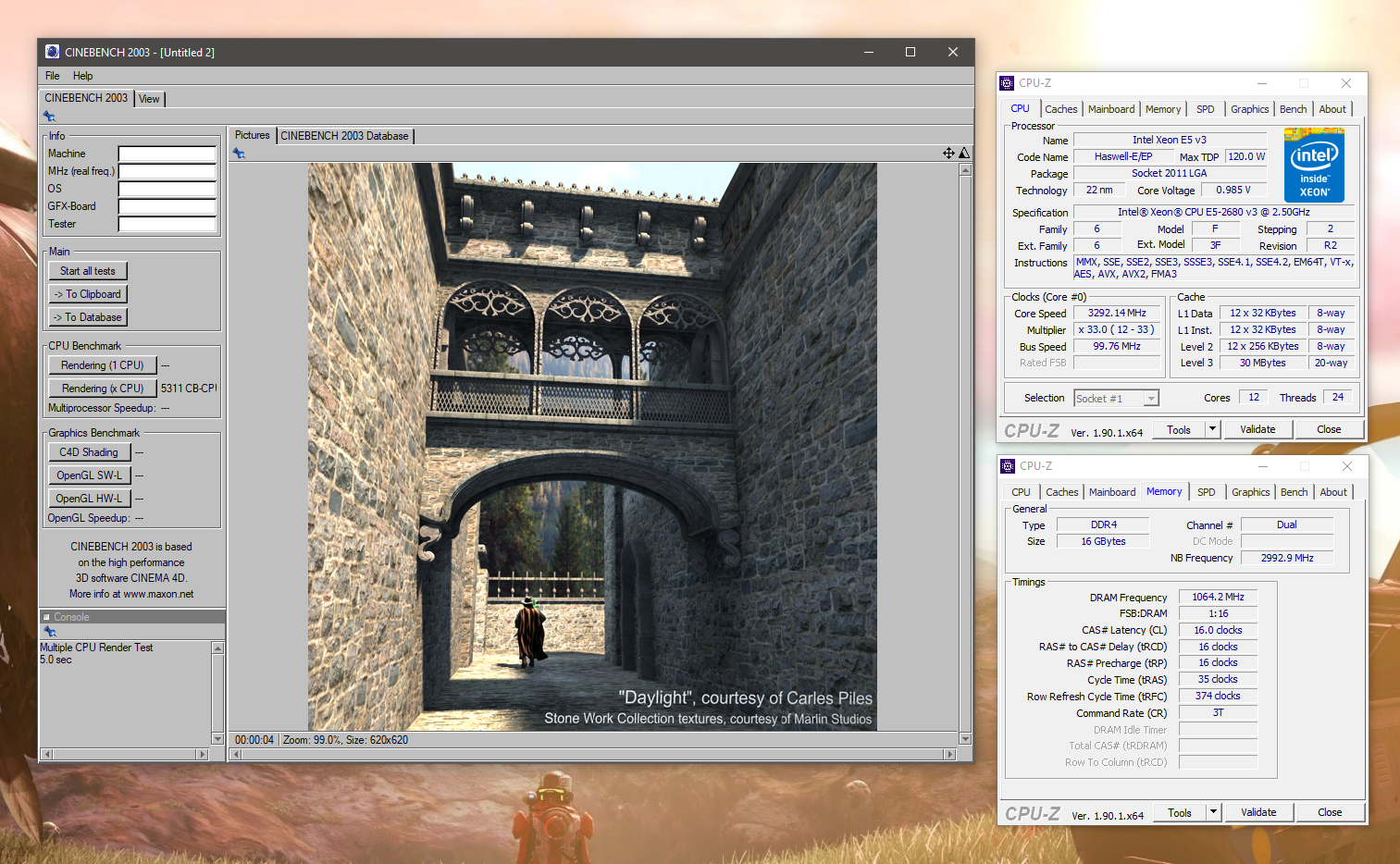Click Tools button in lower CPU-Z window

tap(1180, 812)
